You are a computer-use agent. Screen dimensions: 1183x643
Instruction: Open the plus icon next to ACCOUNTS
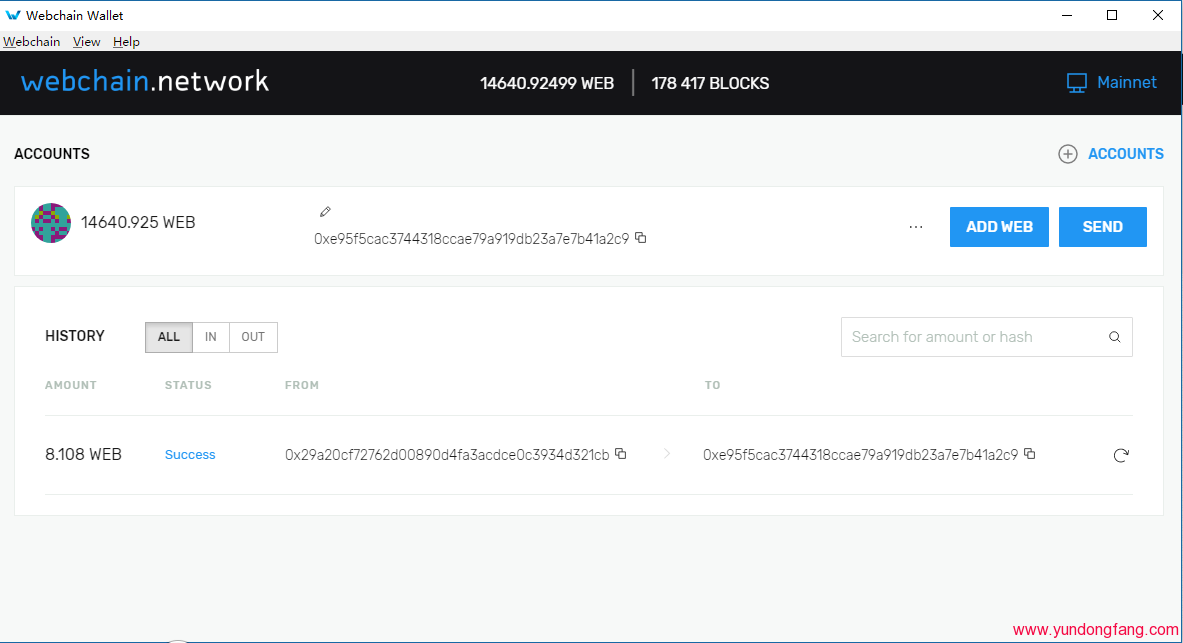(1067, 154)
